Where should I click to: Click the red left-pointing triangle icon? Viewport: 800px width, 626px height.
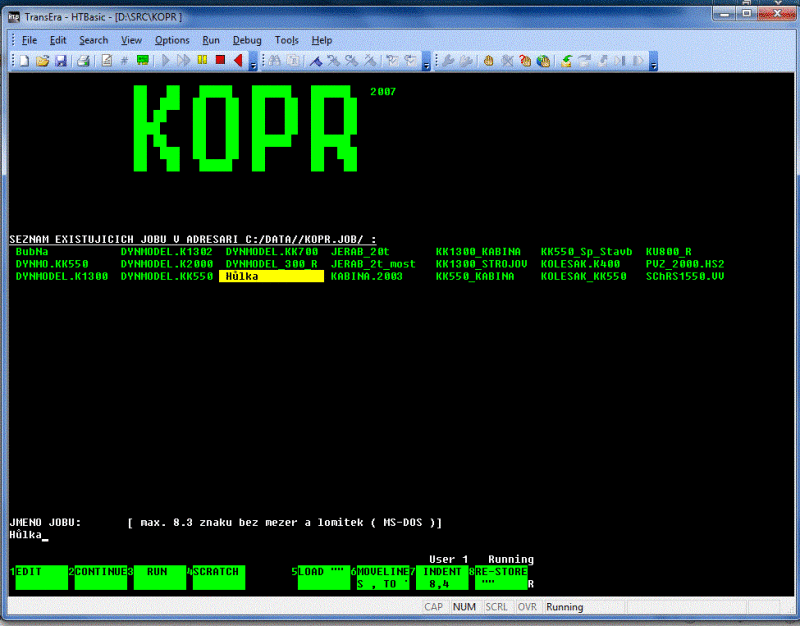pyautogui.click(x=238, y=61)
